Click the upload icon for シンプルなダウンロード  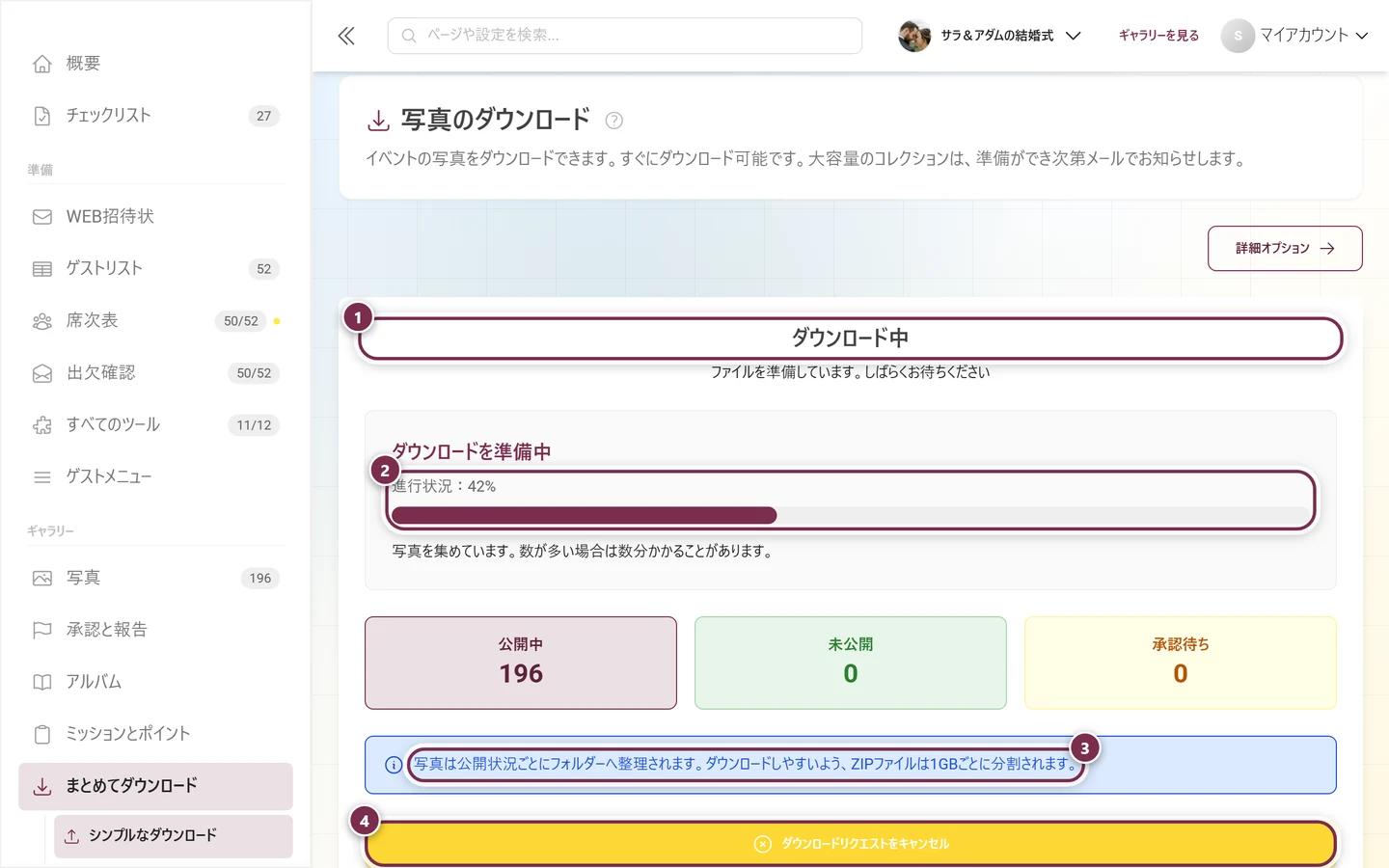pos(71,836)
